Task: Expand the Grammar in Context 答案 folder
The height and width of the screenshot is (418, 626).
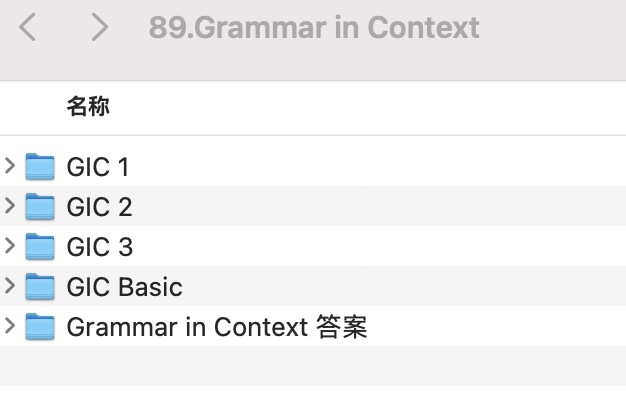Action: point(10,326)
